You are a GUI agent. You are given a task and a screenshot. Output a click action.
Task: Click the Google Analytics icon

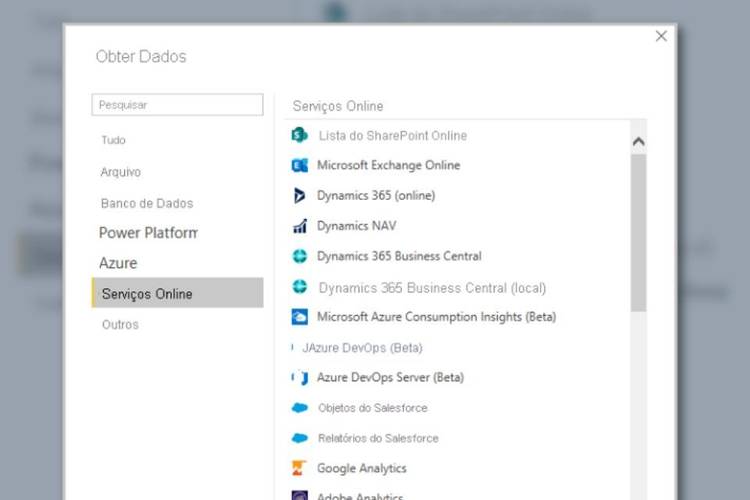click(298, 468)
